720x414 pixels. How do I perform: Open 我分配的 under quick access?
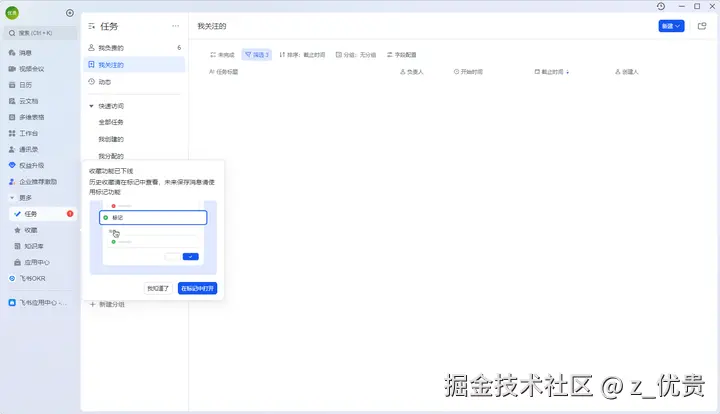111,156
